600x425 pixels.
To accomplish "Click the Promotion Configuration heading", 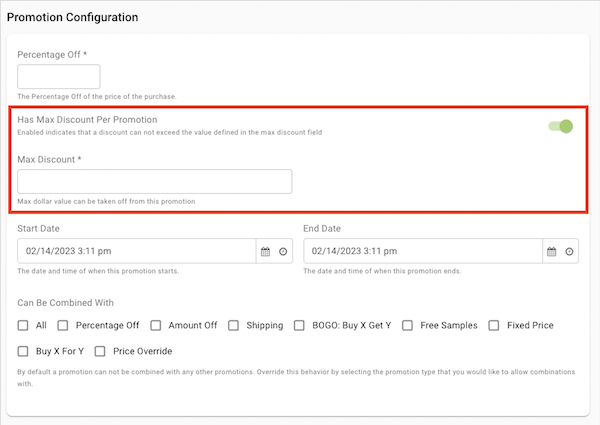I will [x=73, y=17].
